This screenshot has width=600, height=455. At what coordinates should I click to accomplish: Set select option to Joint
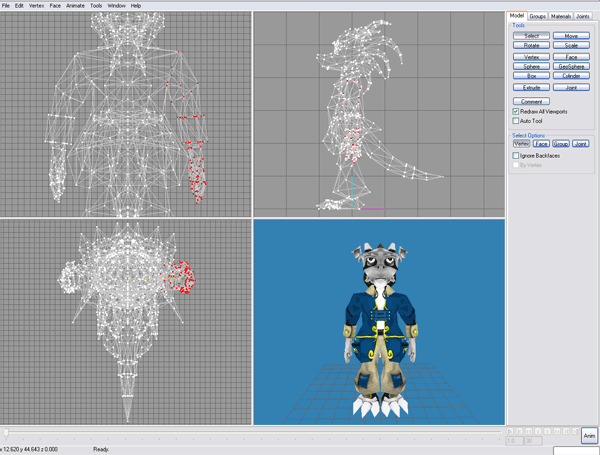(x=580, y=144)
